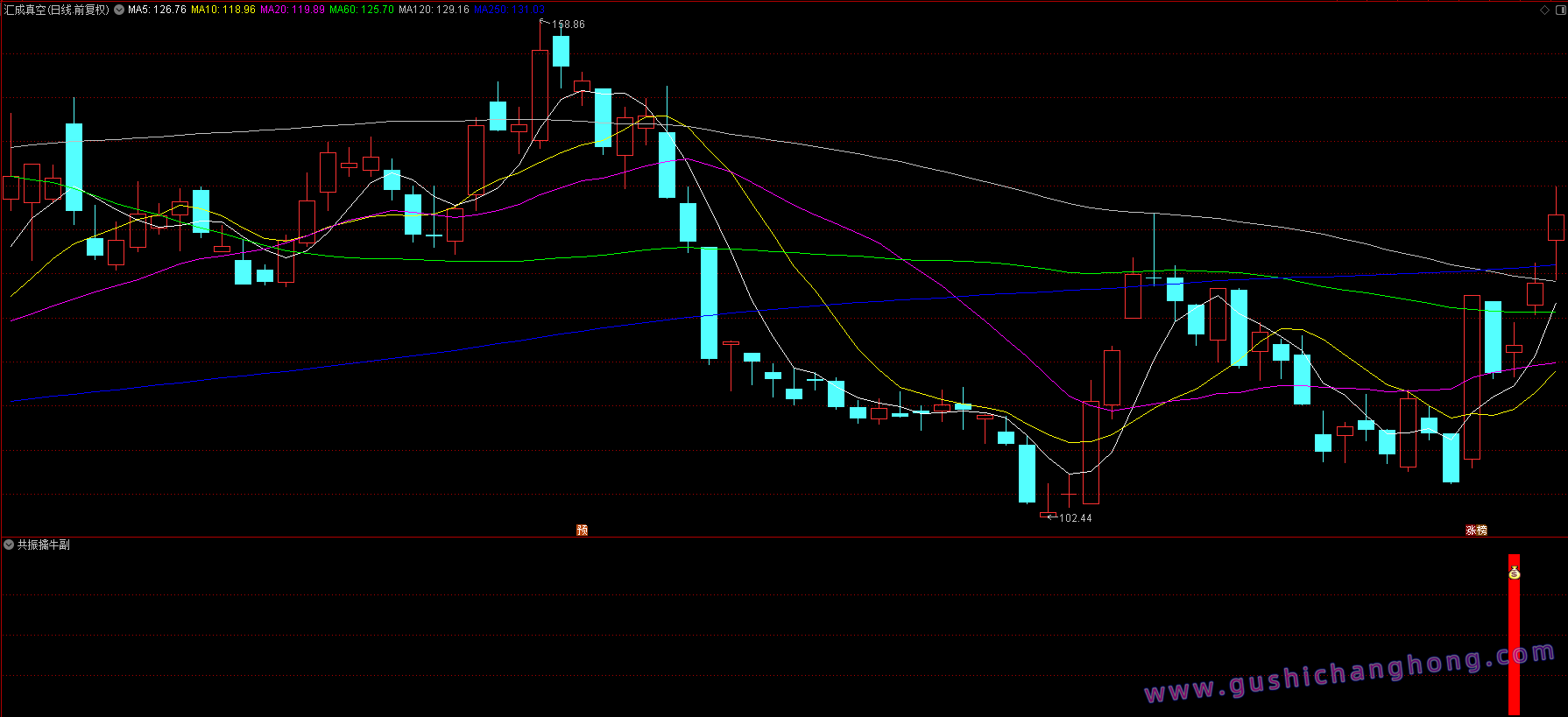Click the 102.44 low price label
This screenshot has height=717, width=1568.
coord(1076,518)
